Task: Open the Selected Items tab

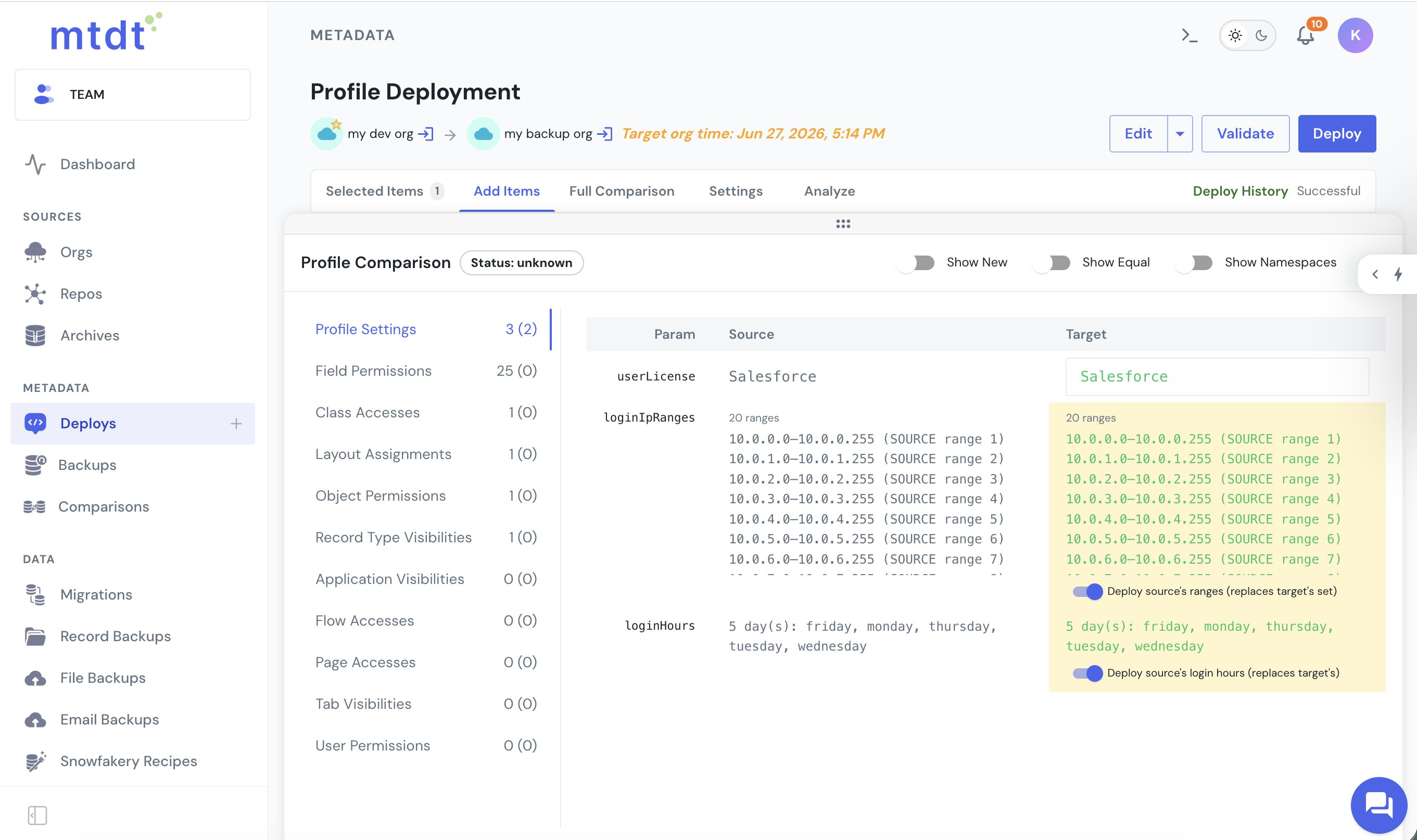Action: click(x=384, y=192)
